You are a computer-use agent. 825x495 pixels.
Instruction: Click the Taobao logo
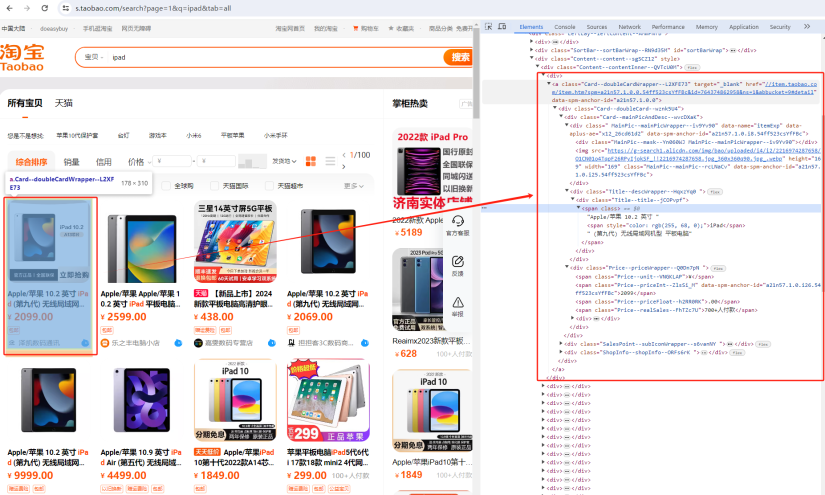22,57
